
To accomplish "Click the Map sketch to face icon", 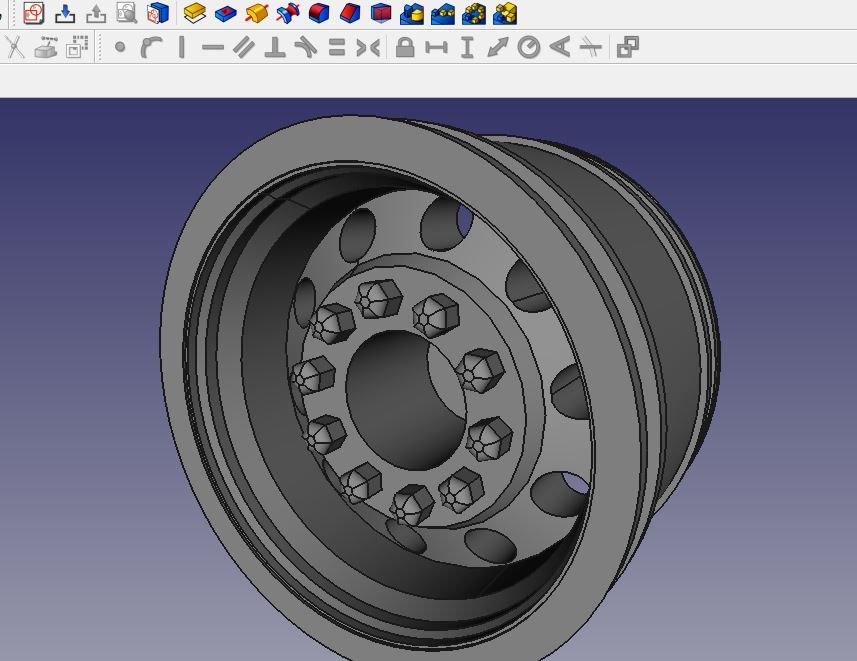I will 158,13.
